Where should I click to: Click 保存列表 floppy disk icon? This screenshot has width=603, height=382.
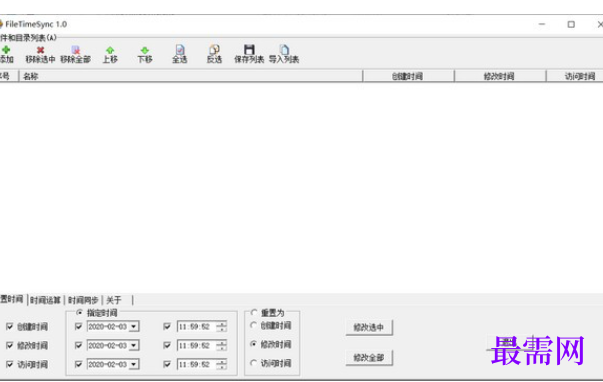point(249,50)
